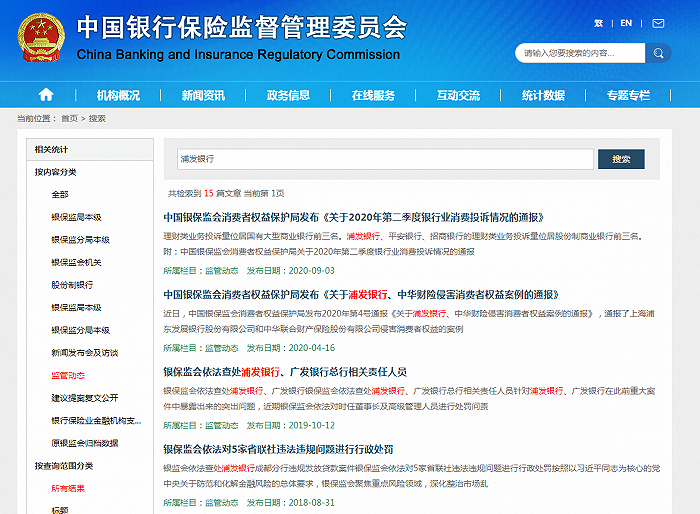This screenshot has width=700, height=514.
Task: Open the 新闻资讯 menu
Action: tap(203, 95)
